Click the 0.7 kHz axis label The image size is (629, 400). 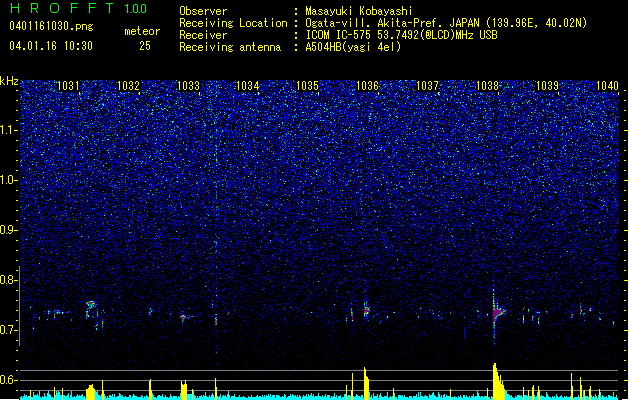point(9,330)
